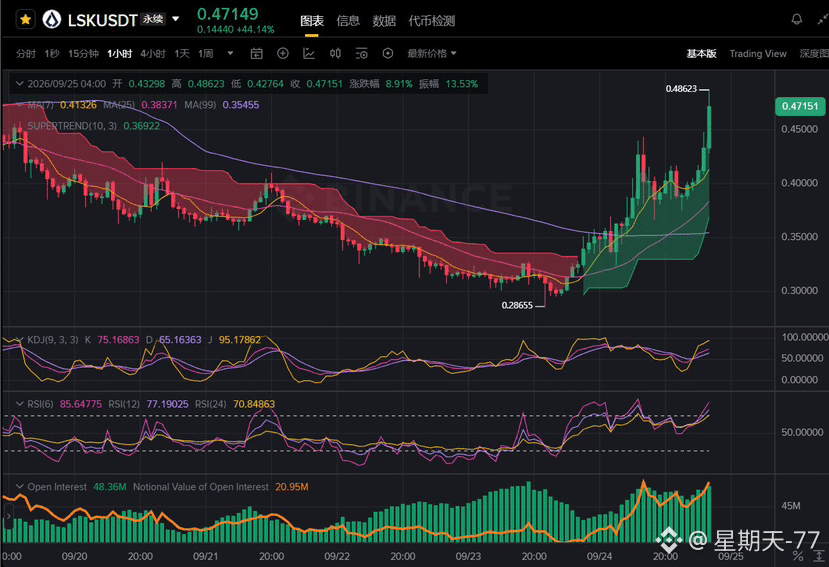Screen dimensions: 829x567
Task: Collapse the KDJ indicator panel chevron
Action: [20, 340]
